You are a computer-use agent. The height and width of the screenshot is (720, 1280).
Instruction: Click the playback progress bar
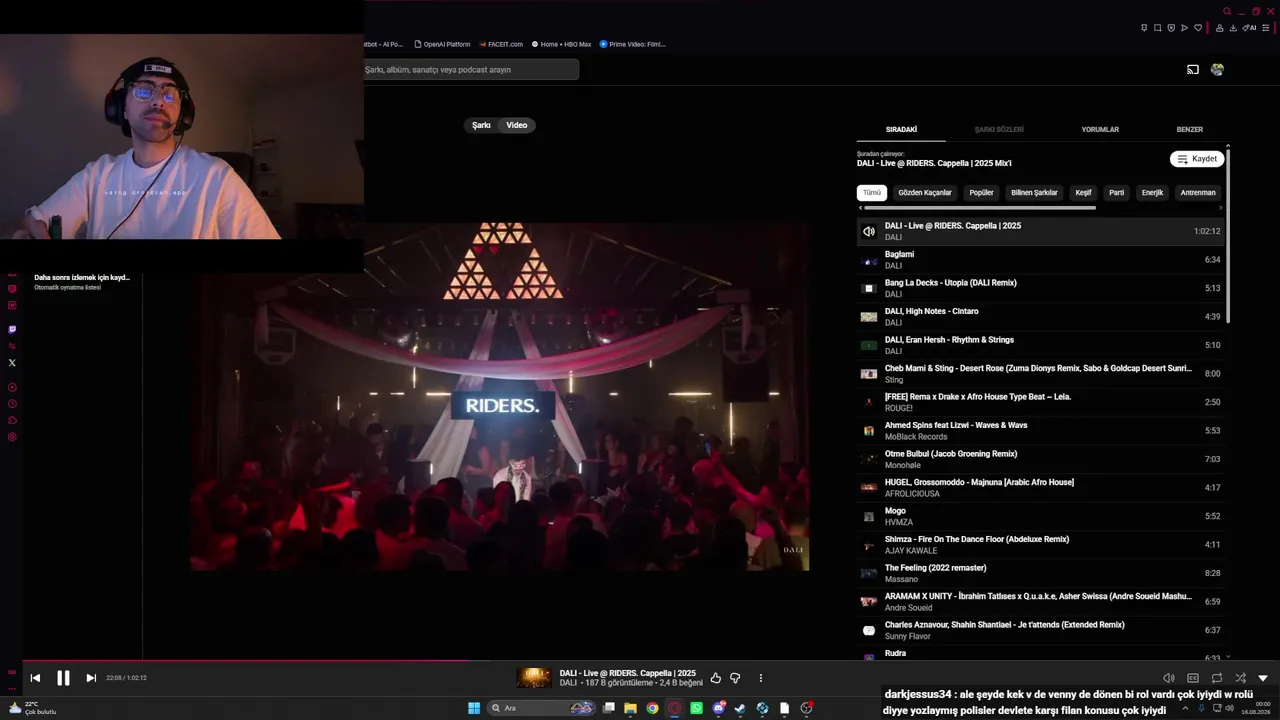[x=640, y=660]
